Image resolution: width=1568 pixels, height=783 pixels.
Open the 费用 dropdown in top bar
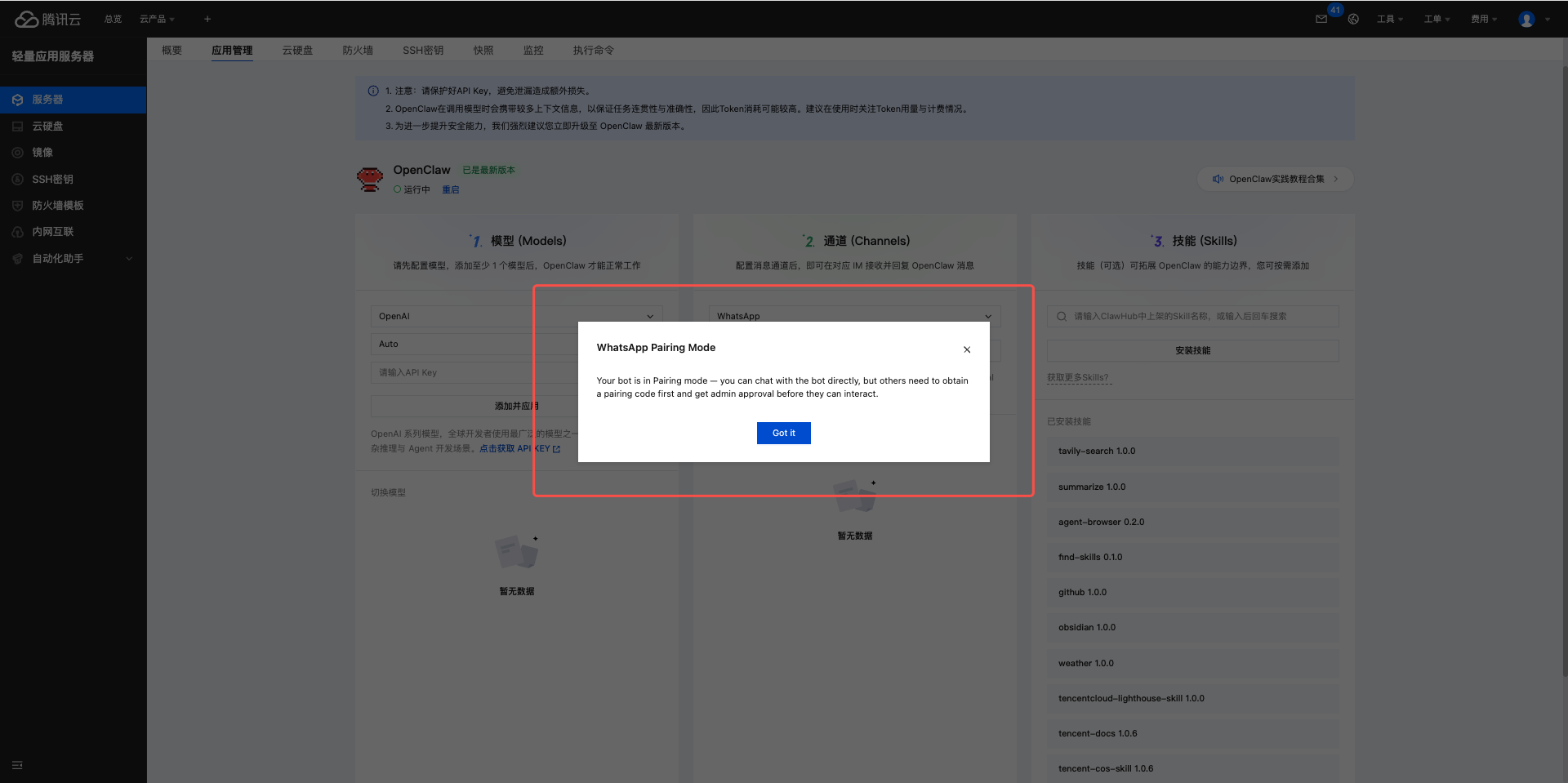coord(1483,19)
